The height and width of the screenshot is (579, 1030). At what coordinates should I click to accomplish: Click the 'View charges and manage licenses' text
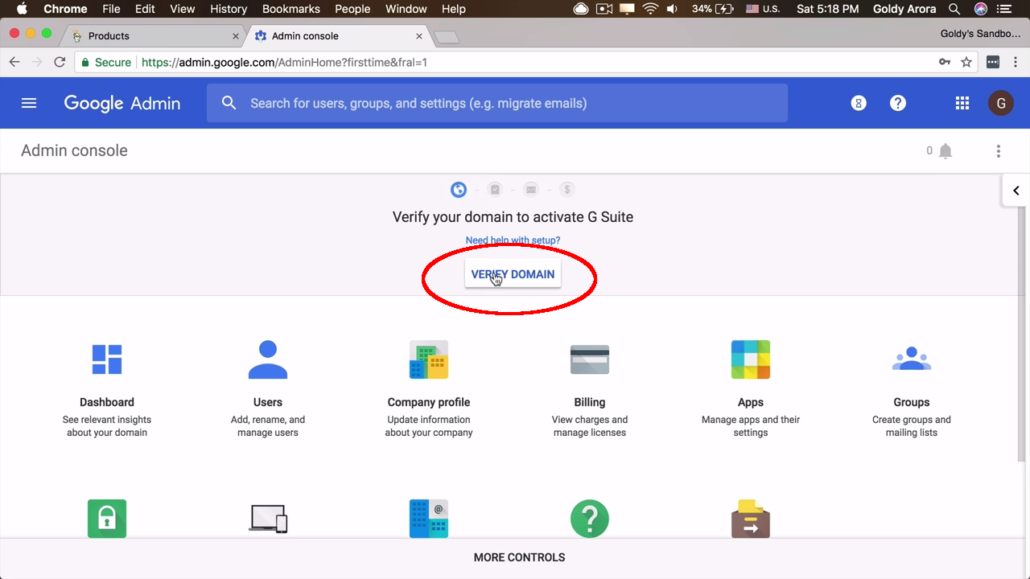click(589, 426)
